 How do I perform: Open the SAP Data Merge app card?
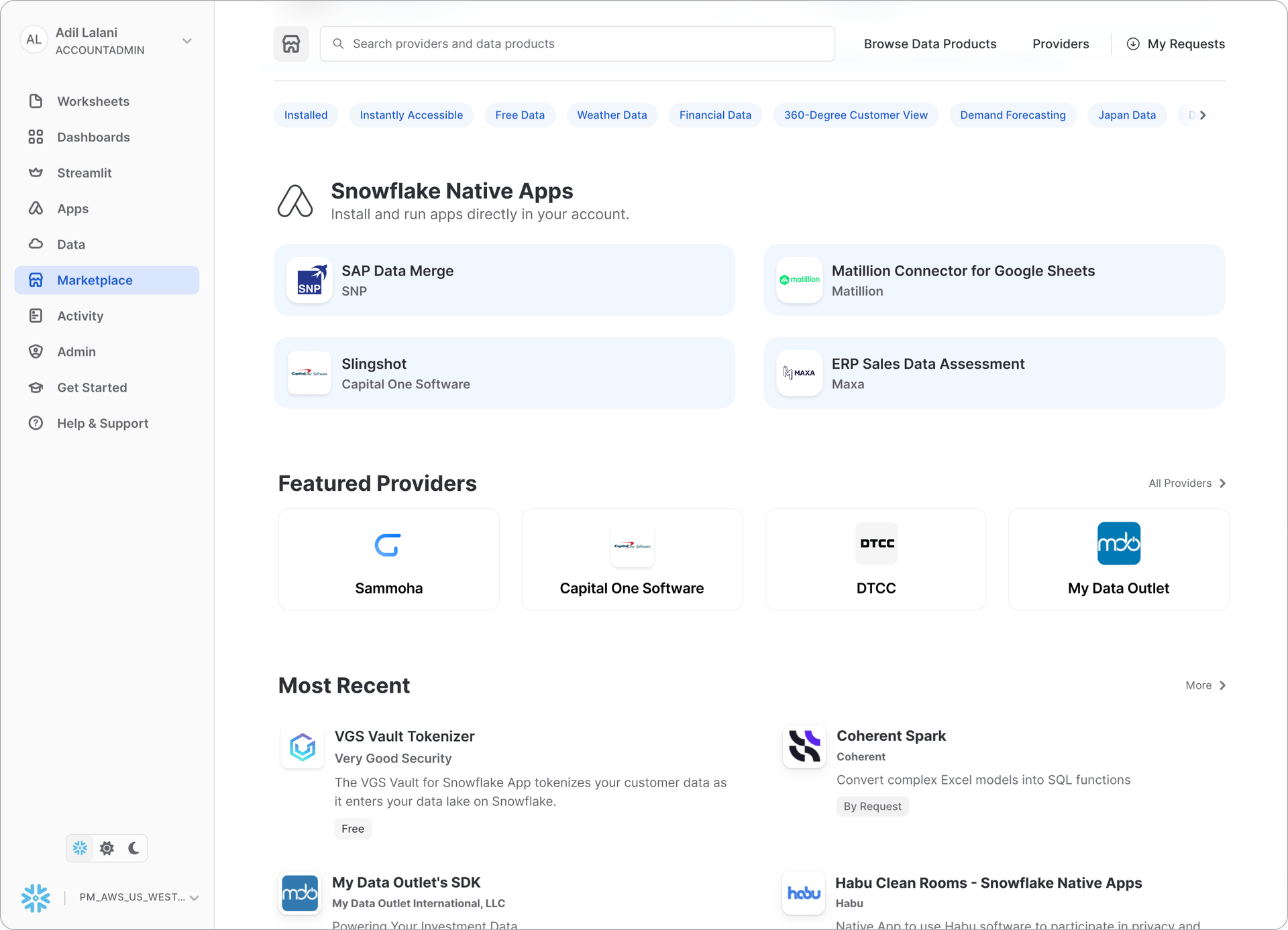504,280
